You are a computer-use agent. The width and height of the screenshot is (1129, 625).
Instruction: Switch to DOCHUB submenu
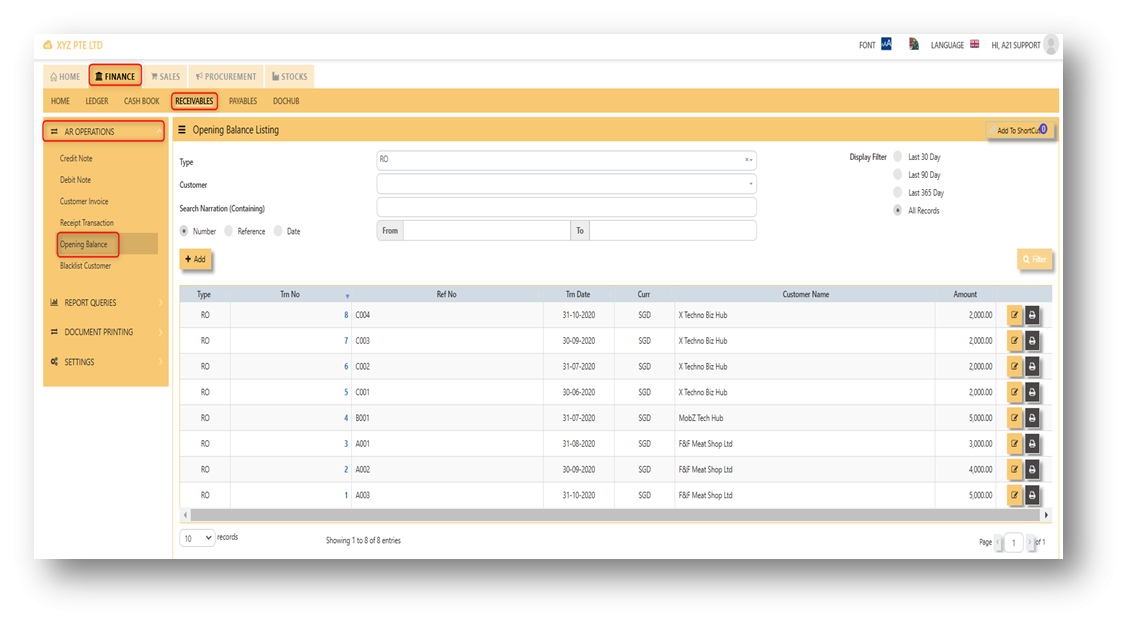286,102
